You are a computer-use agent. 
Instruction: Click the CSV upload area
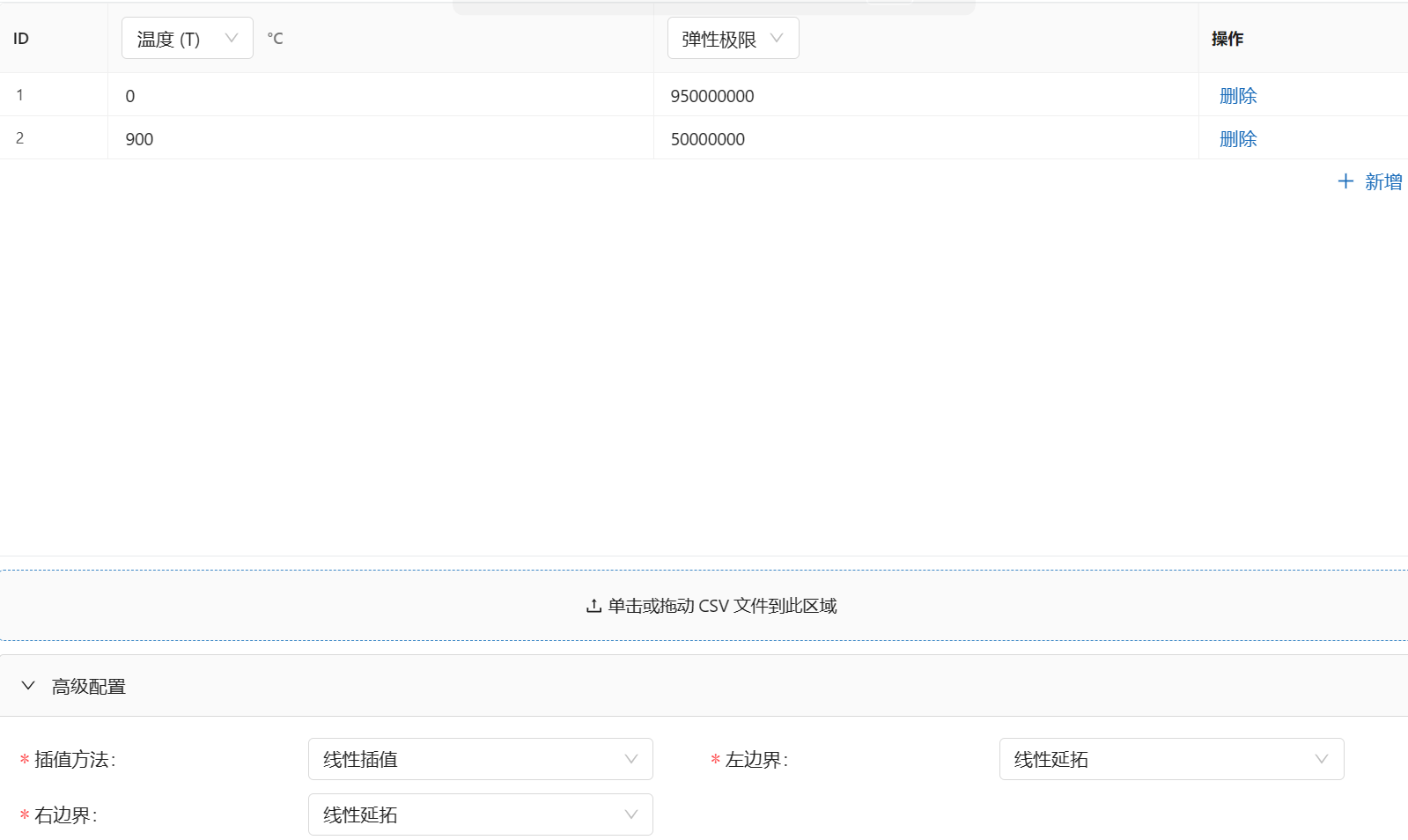(x=704, y=606)
